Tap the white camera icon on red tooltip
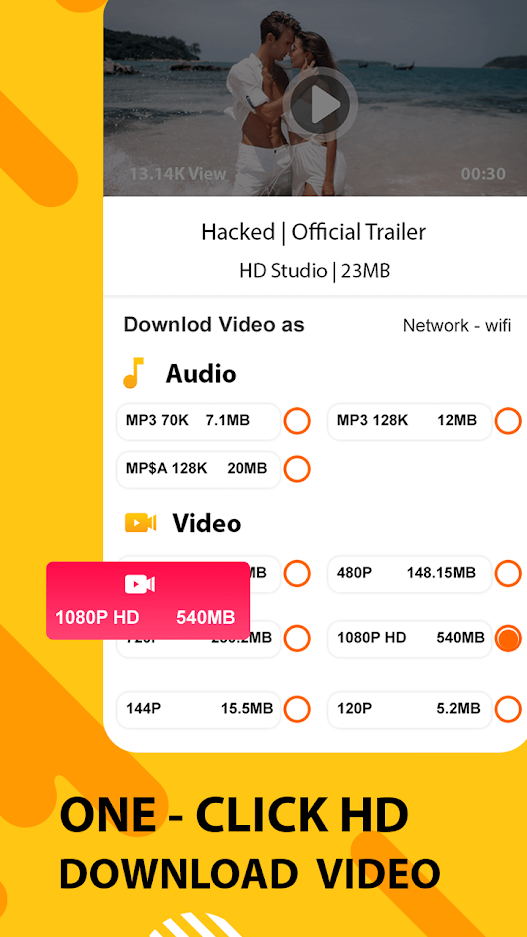 [140, 584]
